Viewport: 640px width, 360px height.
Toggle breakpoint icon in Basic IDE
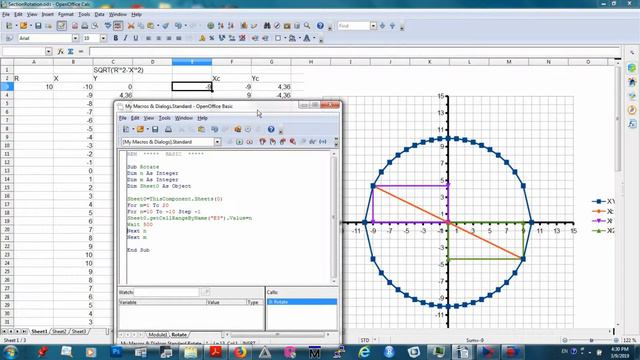point(293,142)
